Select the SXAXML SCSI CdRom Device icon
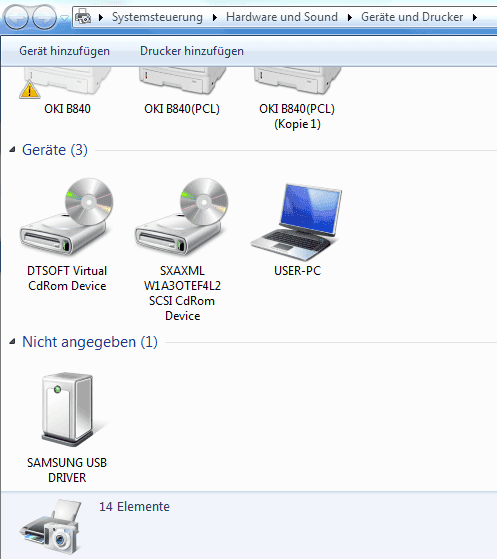The image size is (497, 559). tap(182, 216)
